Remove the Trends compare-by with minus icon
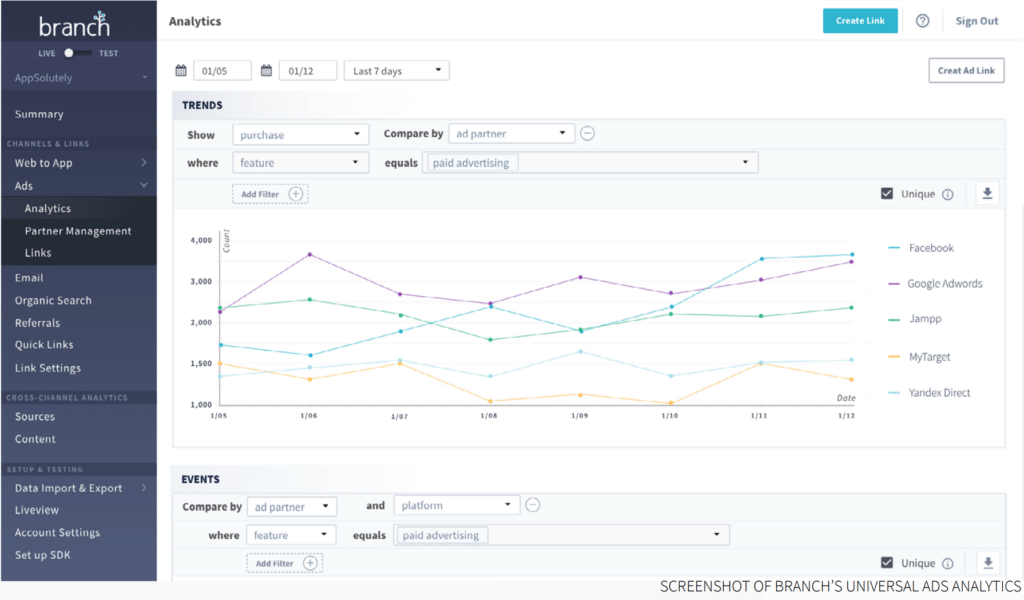Viewport: 1024px width, 600px height. pyautogui.click(x=588, y=133)
